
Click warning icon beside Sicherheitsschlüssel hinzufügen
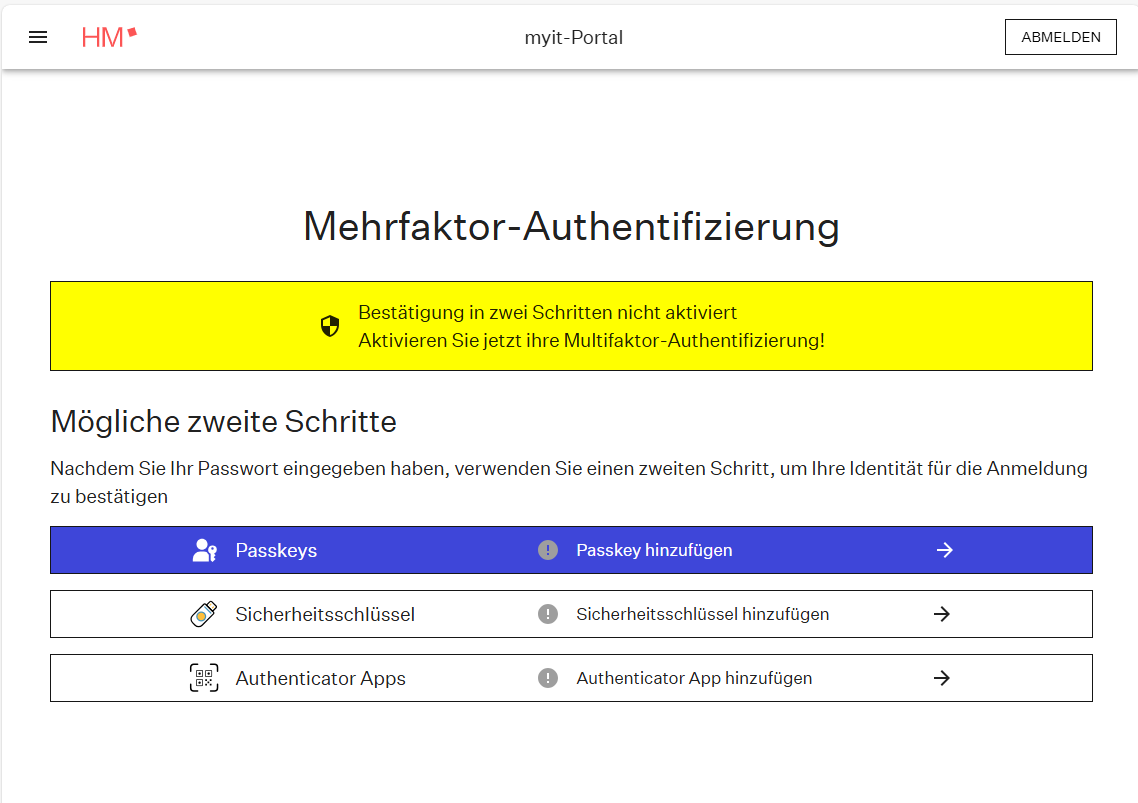pos(548,614)
